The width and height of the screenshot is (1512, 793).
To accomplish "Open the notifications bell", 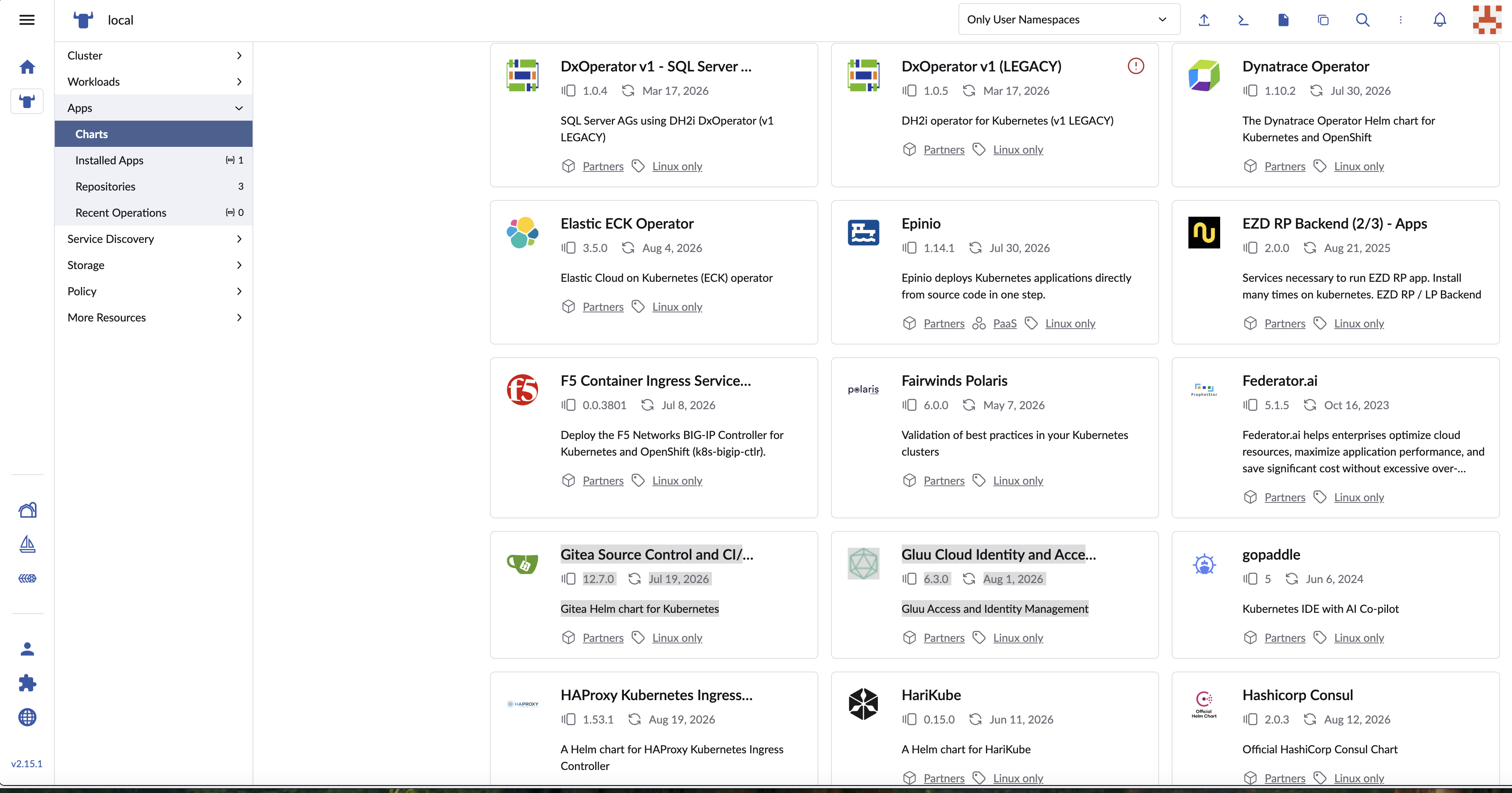I will [x=1440, y=20].
